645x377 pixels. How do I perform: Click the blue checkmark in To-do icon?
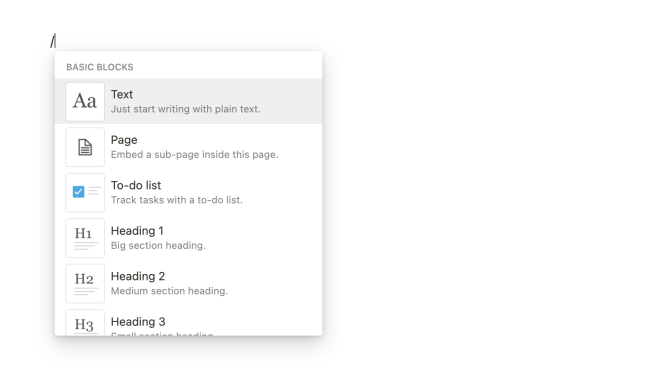(x=78, y=192)
